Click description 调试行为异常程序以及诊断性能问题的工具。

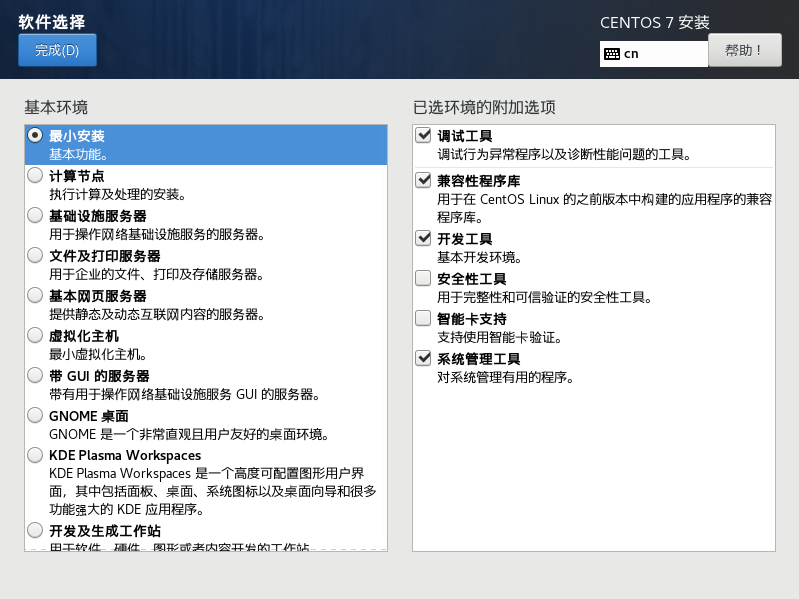[x=564, y=154]
